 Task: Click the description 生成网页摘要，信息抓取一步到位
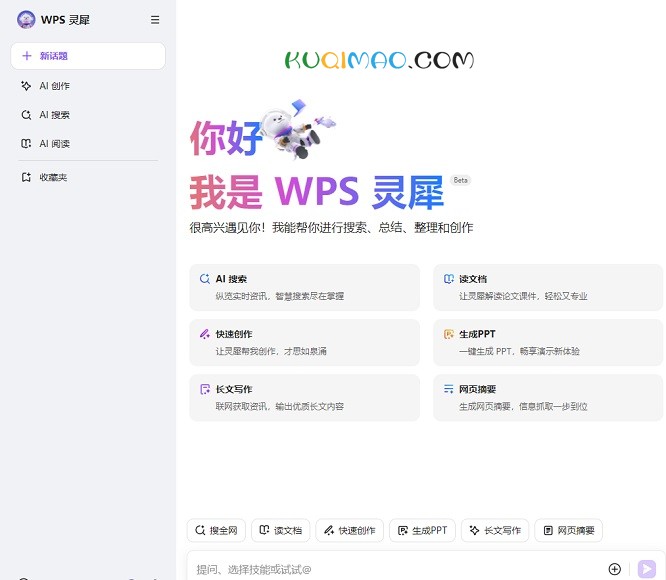(x=523, y=406)
